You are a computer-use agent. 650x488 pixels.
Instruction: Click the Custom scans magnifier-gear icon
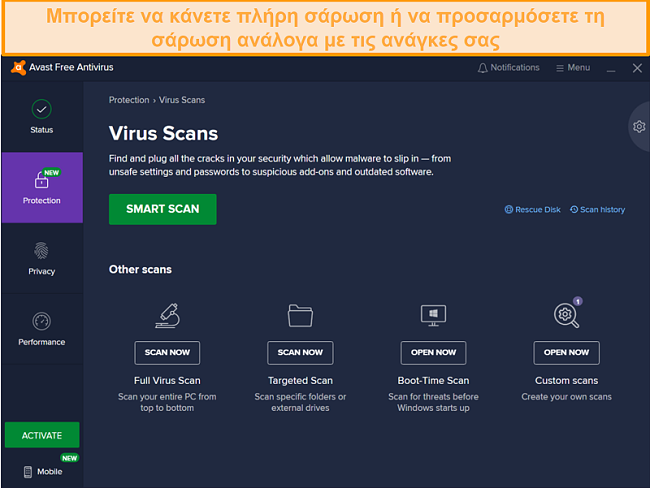pos(566,316)
